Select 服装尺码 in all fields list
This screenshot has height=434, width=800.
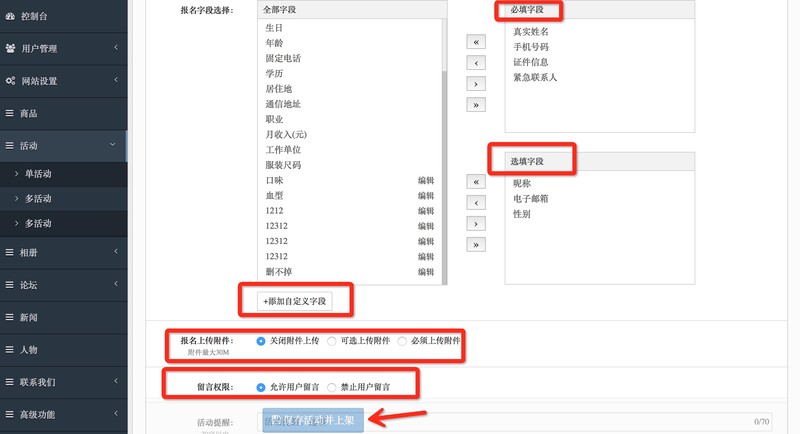coord(283,165)
